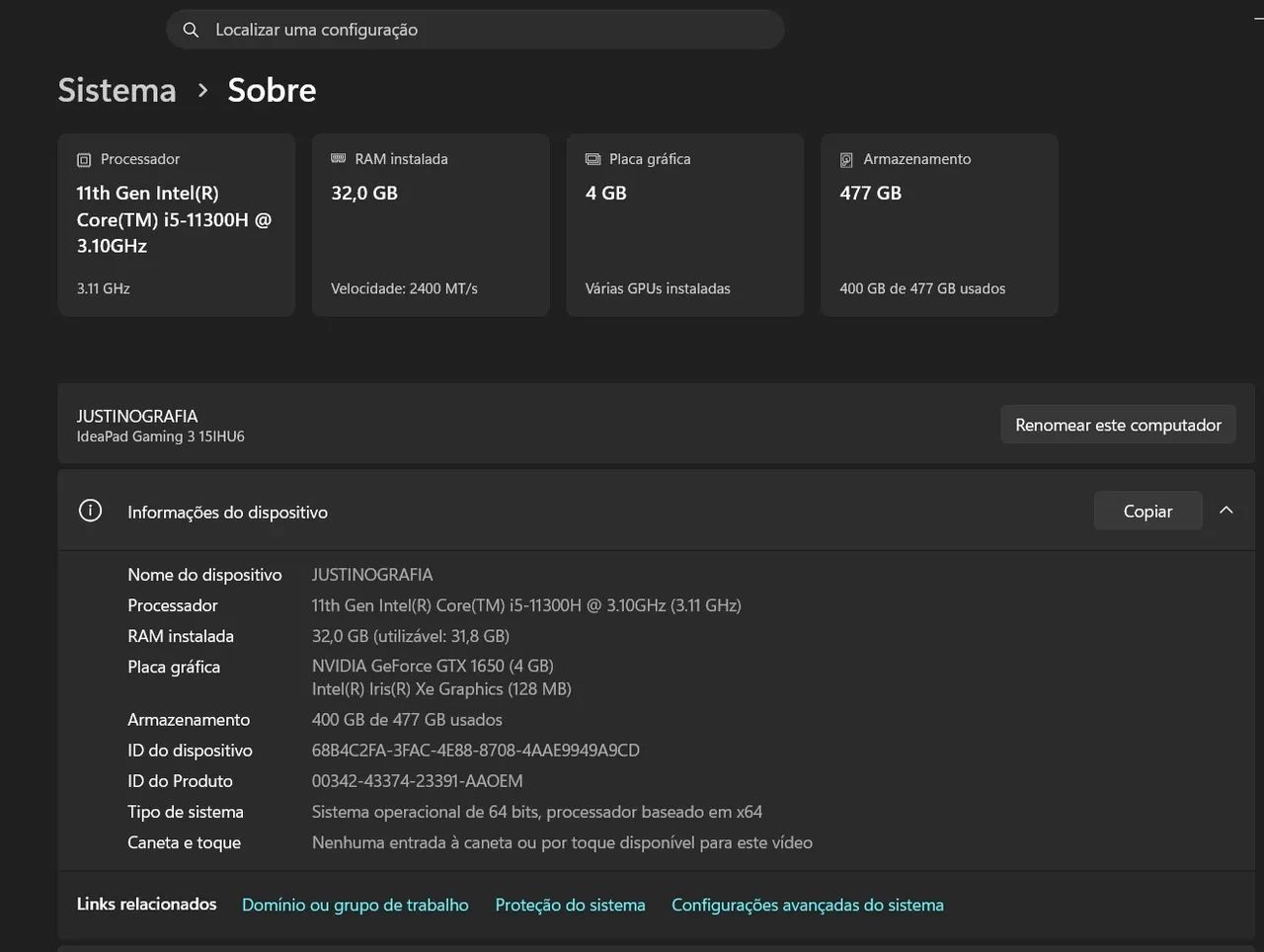This screenshot has width=1264, height=952.
Task: Open 'Proteção do sistema' link
Action: pyautogui.click(x=571, y=905)
